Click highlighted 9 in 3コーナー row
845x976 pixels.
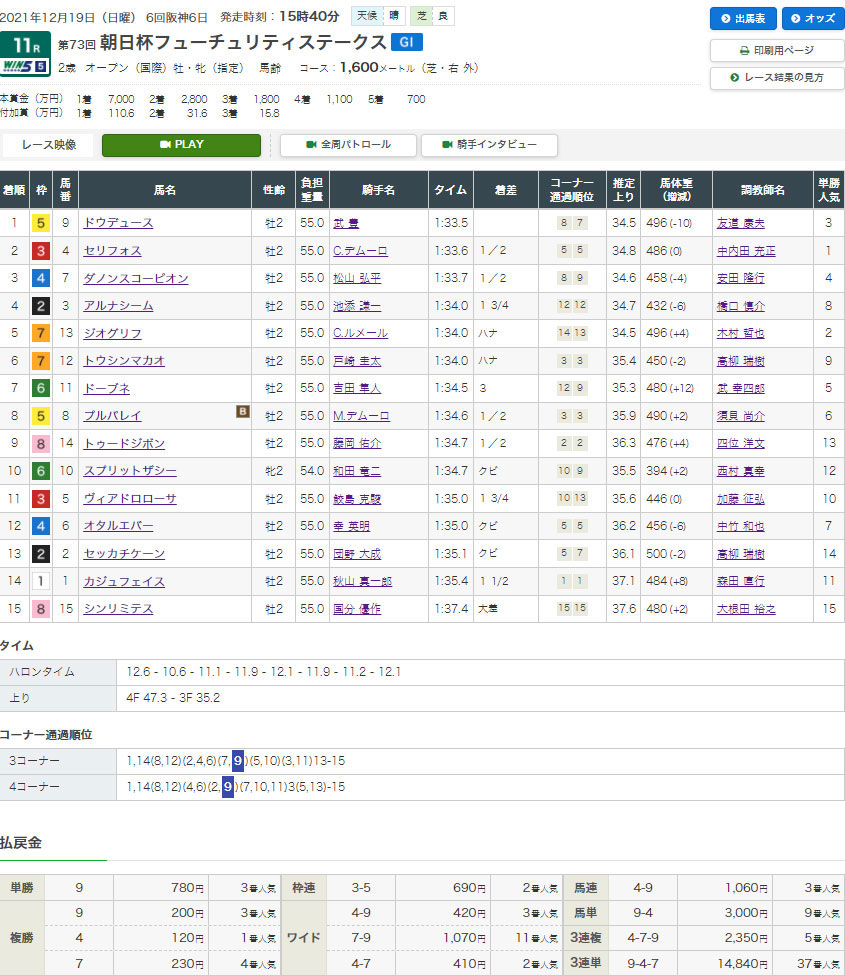point(238,761)
